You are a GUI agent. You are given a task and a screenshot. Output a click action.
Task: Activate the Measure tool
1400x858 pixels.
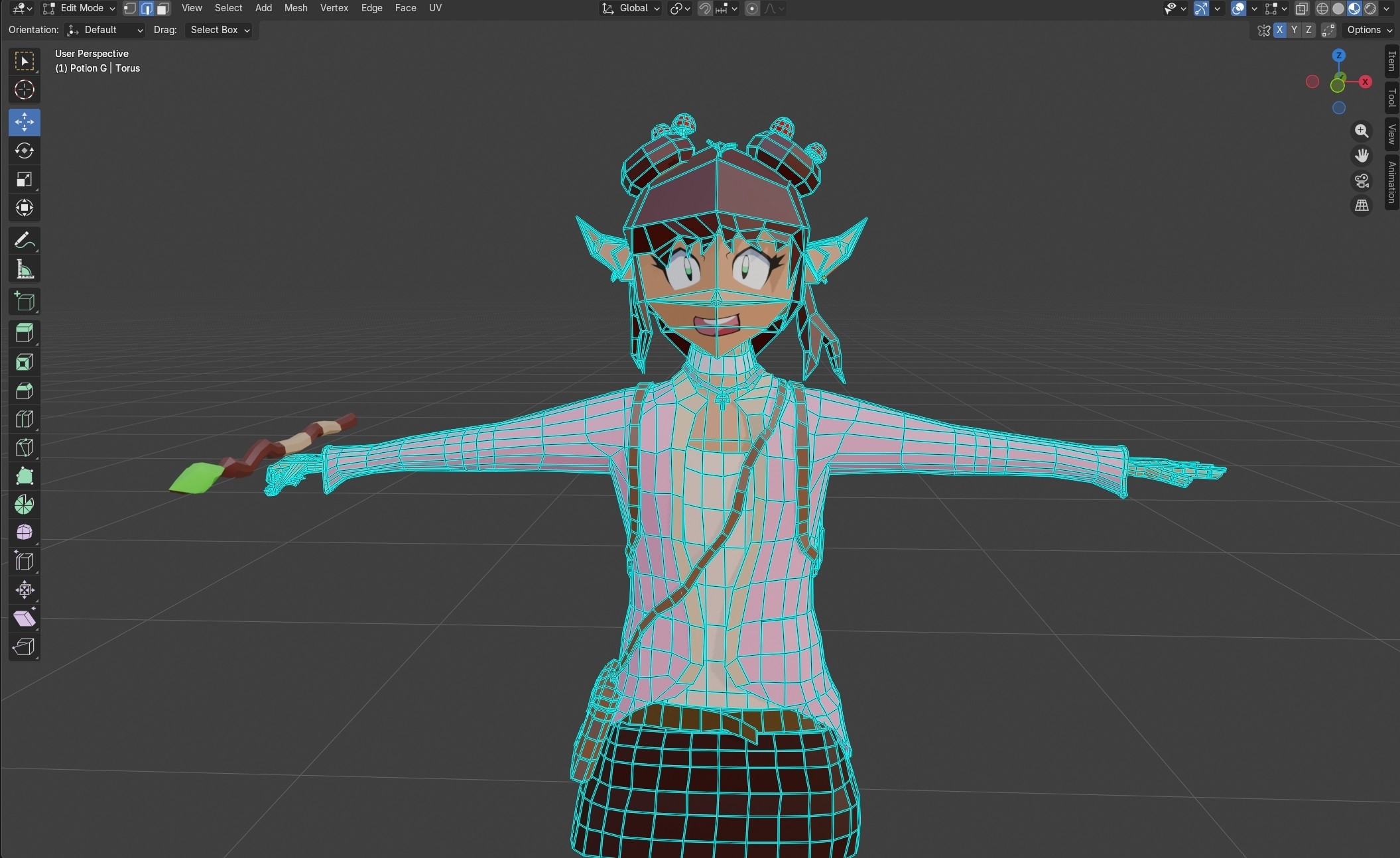[25, 269]
